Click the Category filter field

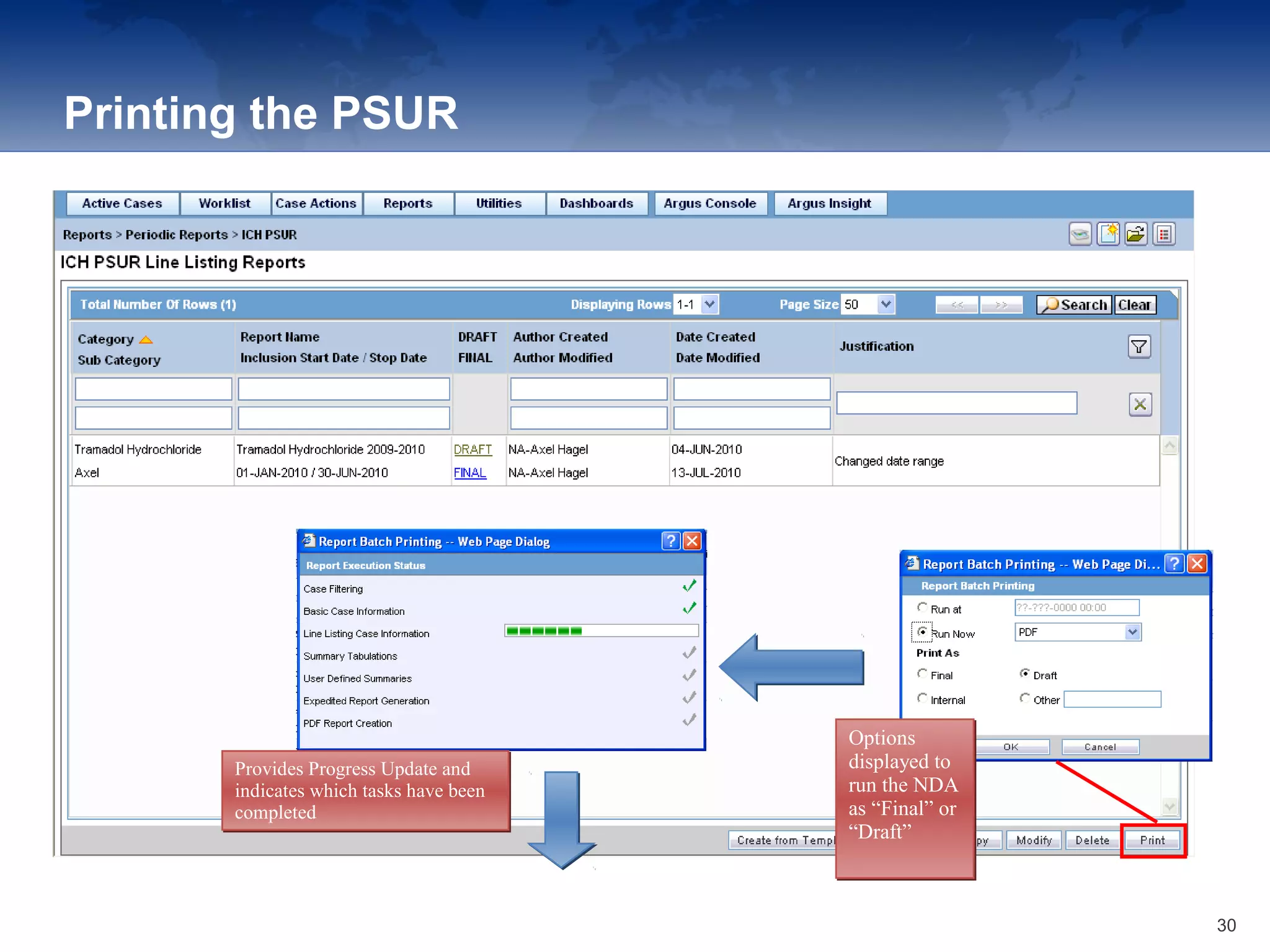point(154,389)
